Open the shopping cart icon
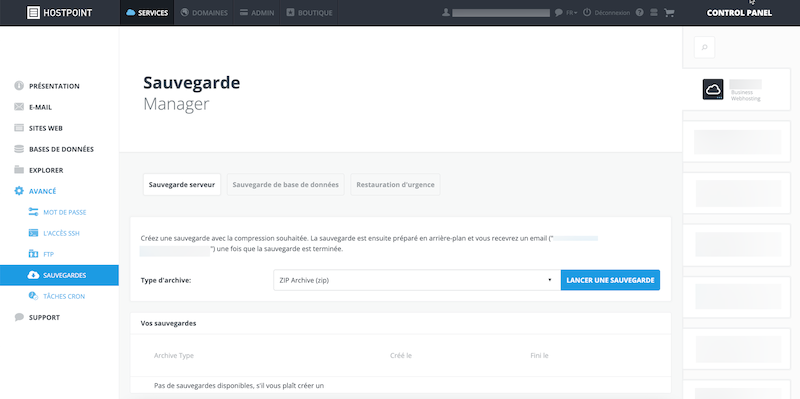 point(669,12)
